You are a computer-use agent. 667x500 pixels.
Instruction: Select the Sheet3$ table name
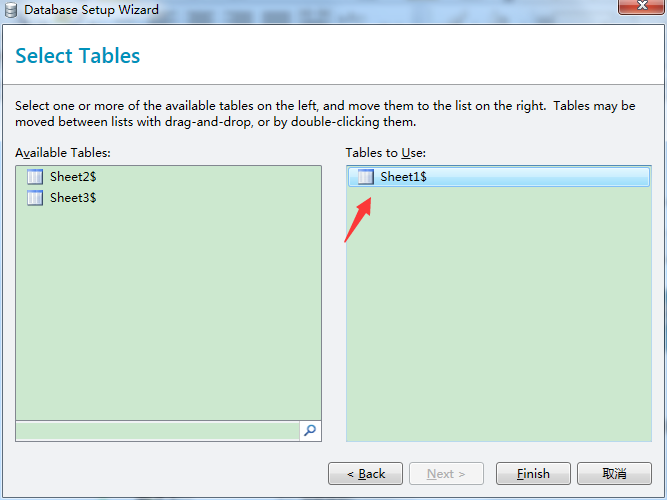[x=73, y=198]
